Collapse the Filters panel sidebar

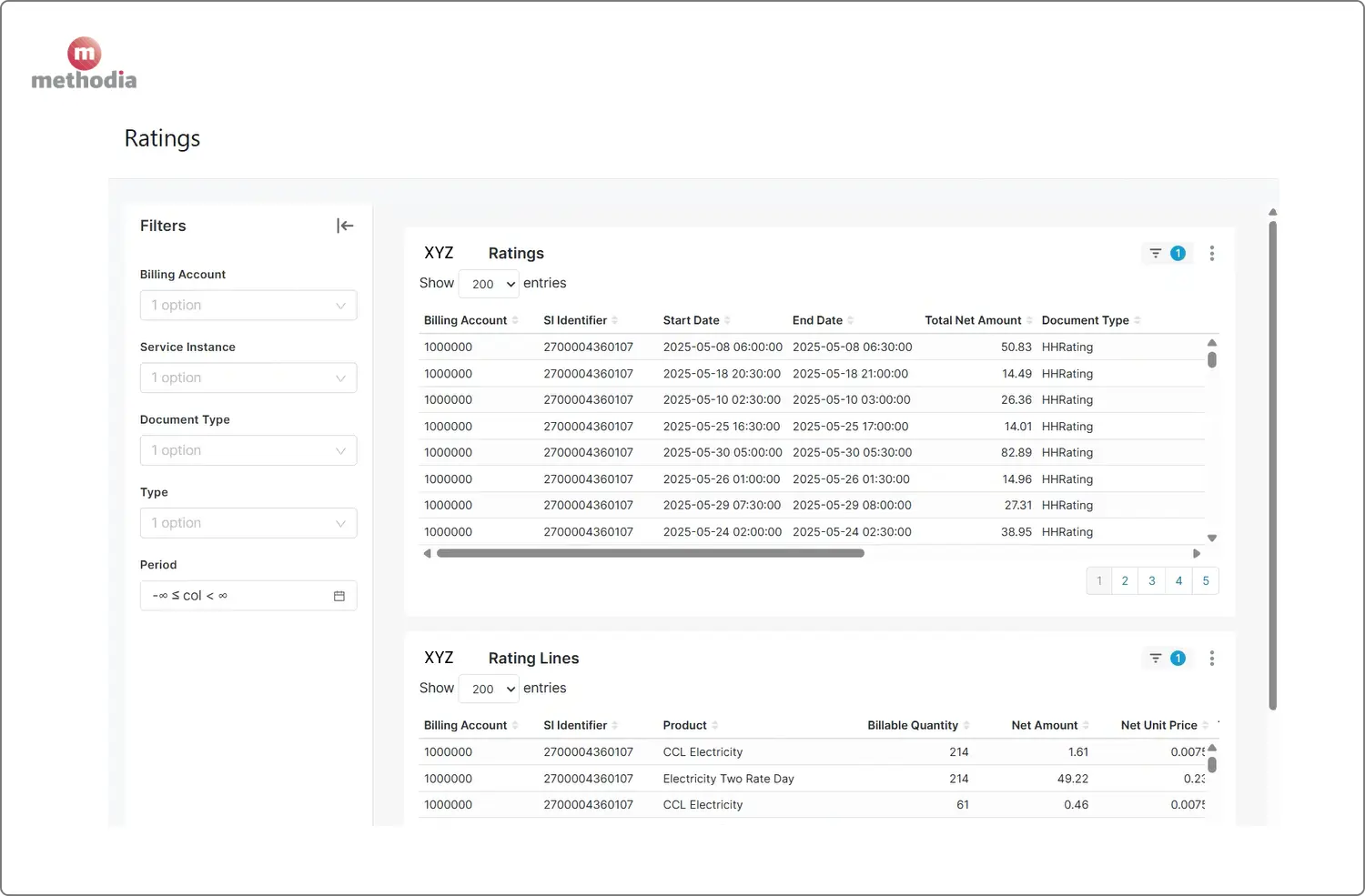pyautogui.click(x=345, y=225)
